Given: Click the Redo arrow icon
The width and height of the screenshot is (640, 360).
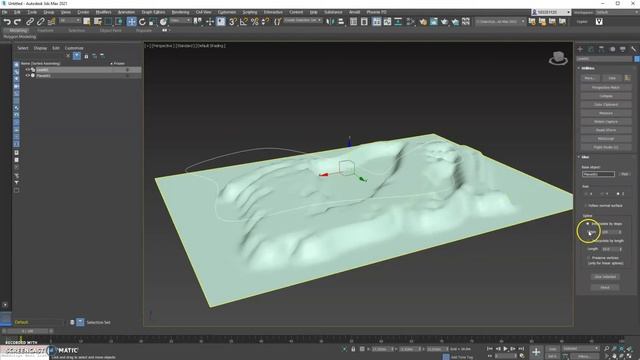Looking at the screenshot, I should (x=18, y=22).
